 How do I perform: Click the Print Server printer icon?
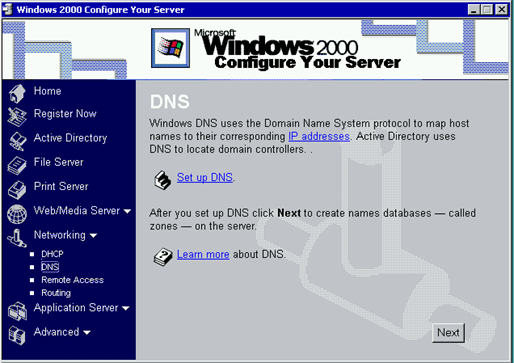tap(17, 189)
